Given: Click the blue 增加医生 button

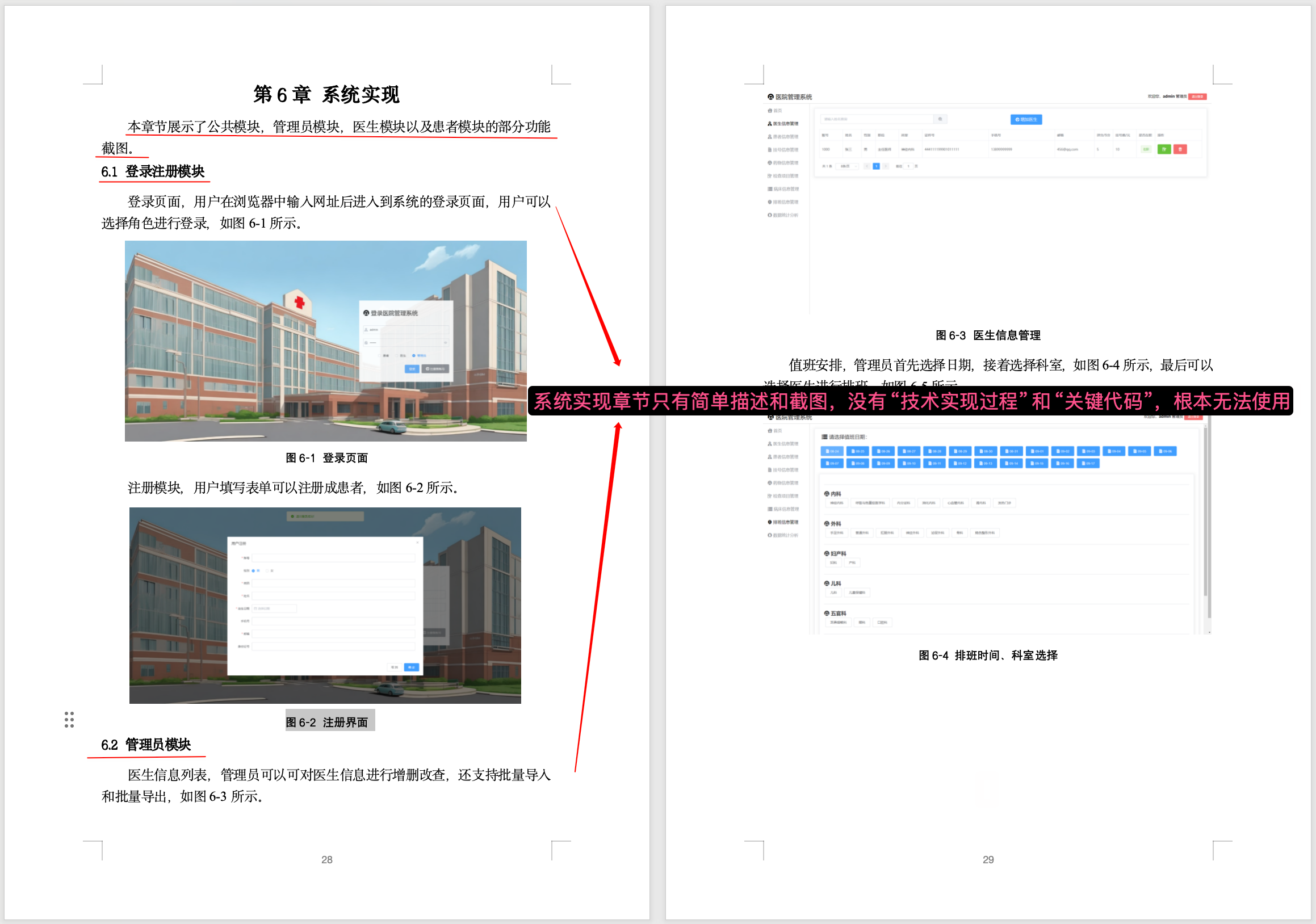Looking at the screenshot, I should click(1026, 119).
